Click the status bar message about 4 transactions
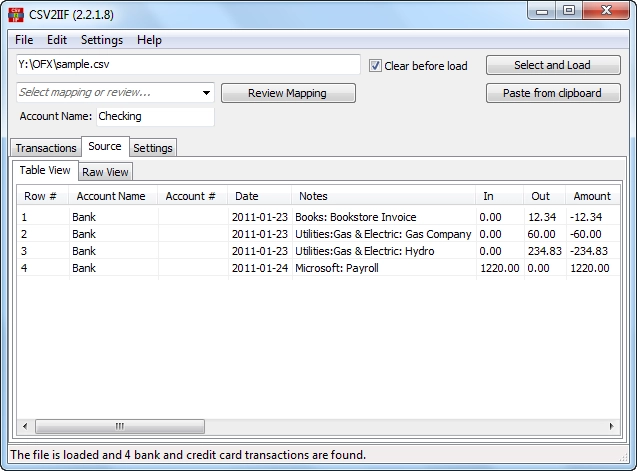Screen dimensions: 637x471 point(188,455)
